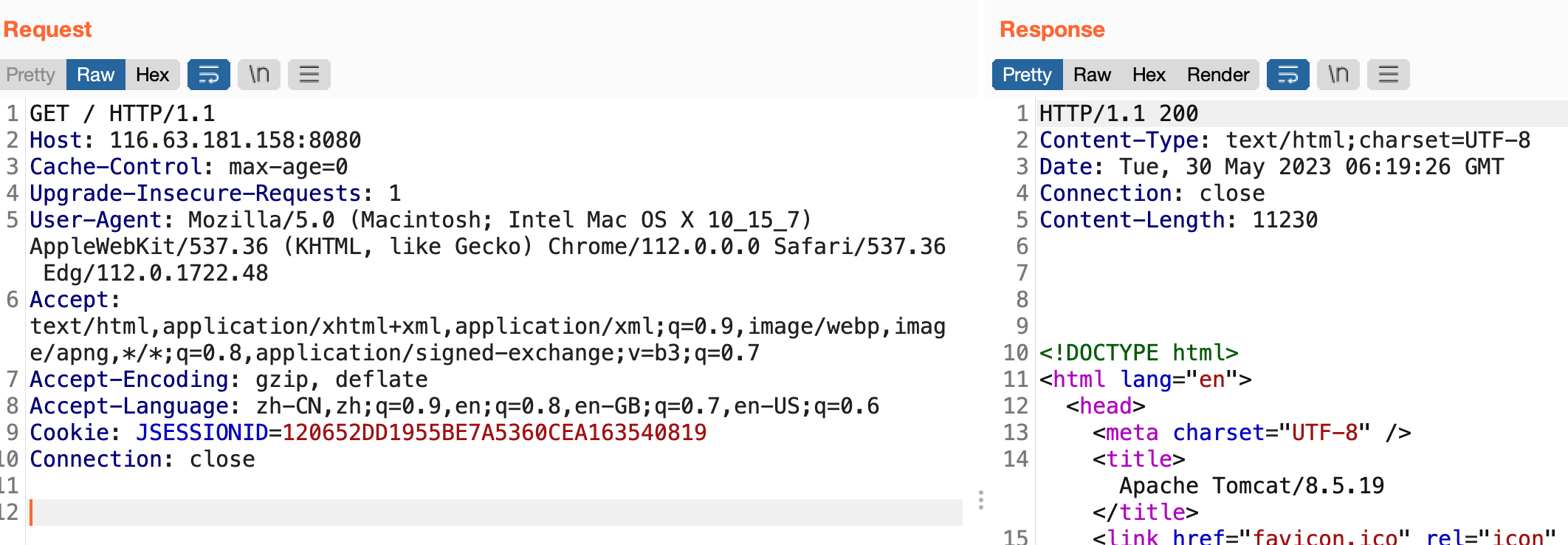Switch Response view to Raw
The height and width of the screenshot is (545, 1568).
1092,75
